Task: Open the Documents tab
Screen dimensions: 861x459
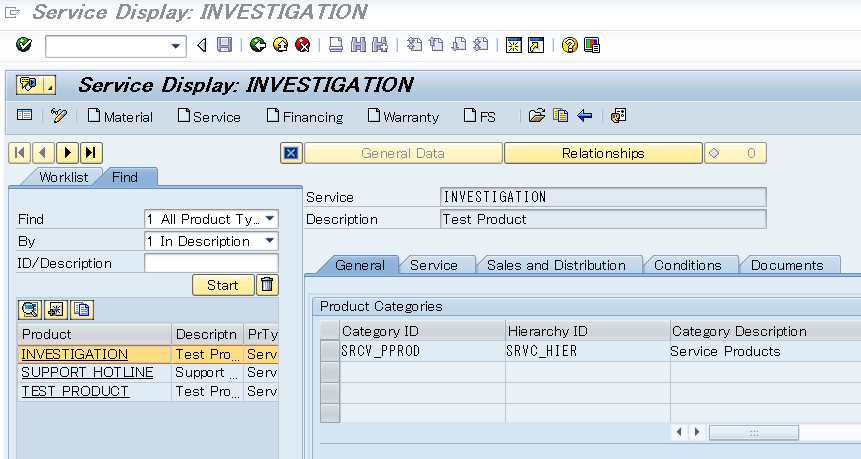Action: 787,265
